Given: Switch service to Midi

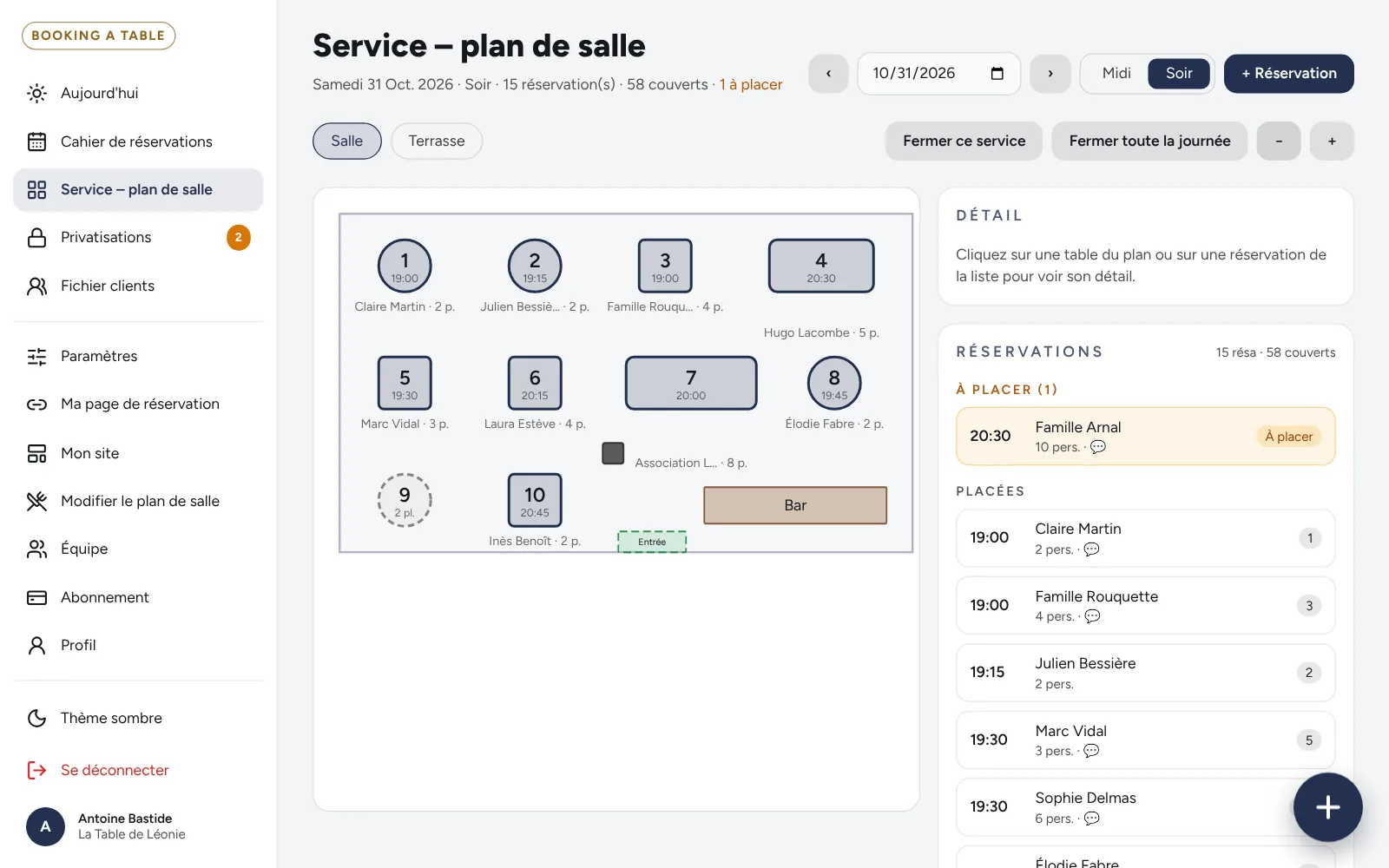Looking at the screenshot, I should point(1116,73).
